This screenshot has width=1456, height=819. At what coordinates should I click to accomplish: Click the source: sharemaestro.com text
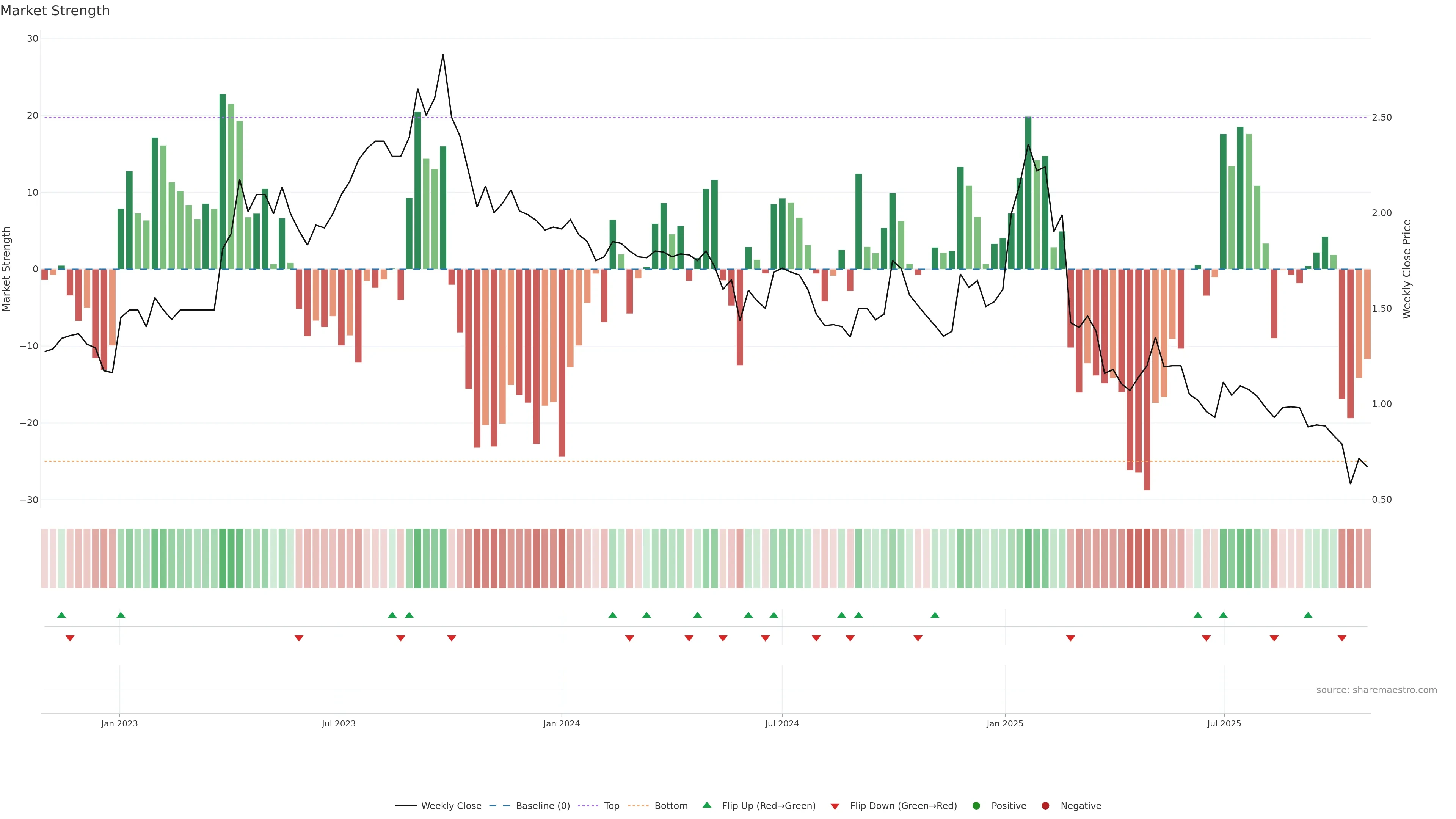point(1376,690)
